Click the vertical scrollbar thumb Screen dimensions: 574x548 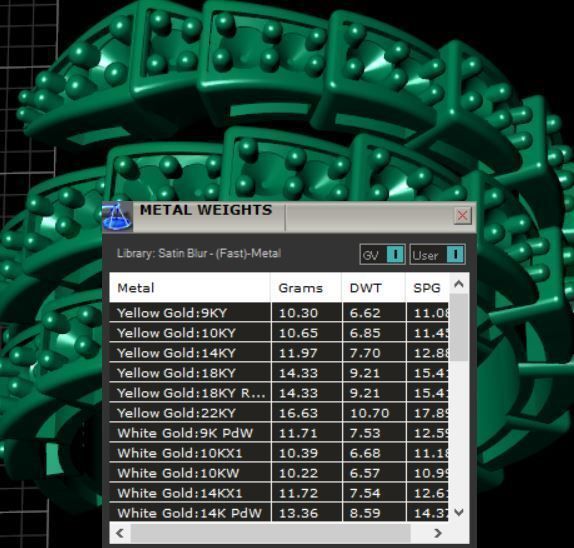click(x=459, y=327)
